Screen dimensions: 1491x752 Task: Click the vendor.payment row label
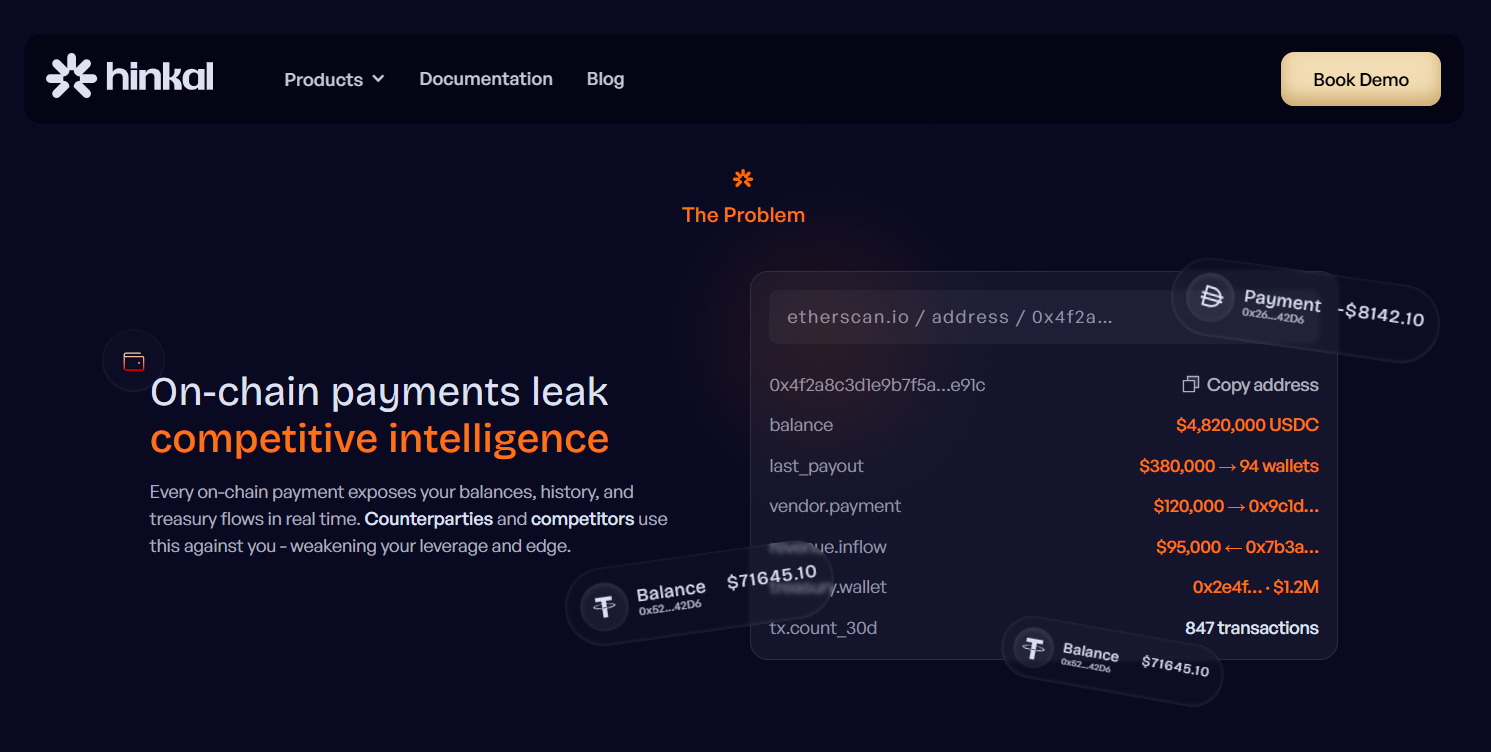(x=835, y=506)
